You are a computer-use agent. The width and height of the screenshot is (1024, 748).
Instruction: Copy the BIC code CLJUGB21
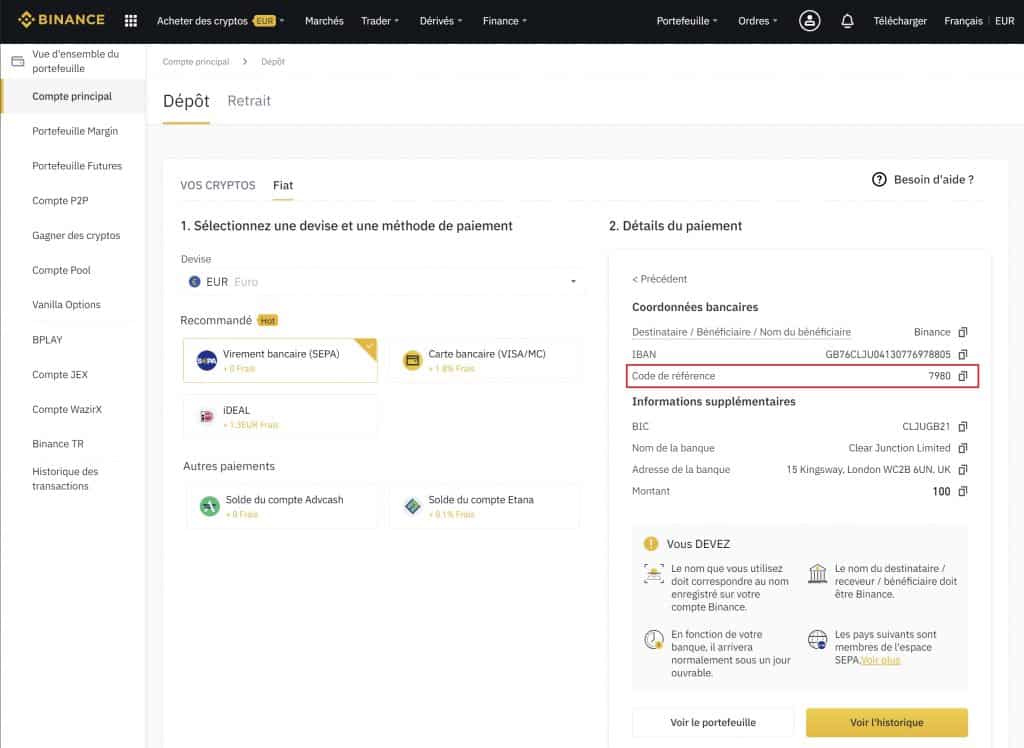pos(962,426)
